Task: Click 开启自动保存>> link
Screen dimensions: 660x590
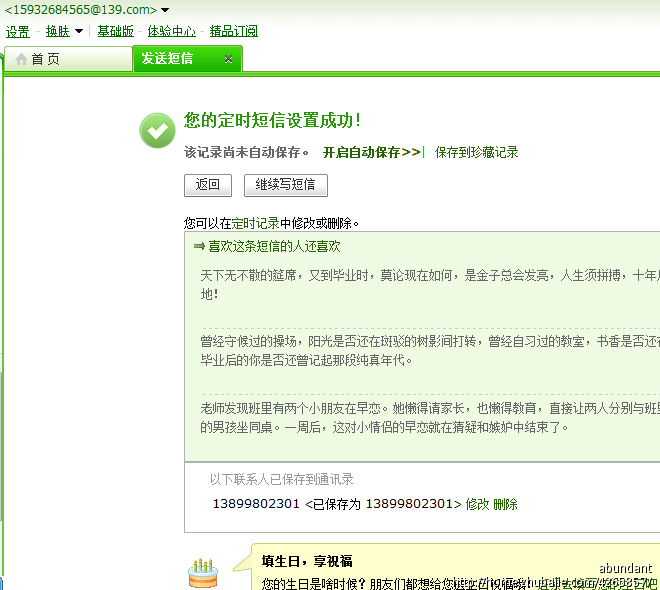Action: pyautogui.click(x=372, y=152)
